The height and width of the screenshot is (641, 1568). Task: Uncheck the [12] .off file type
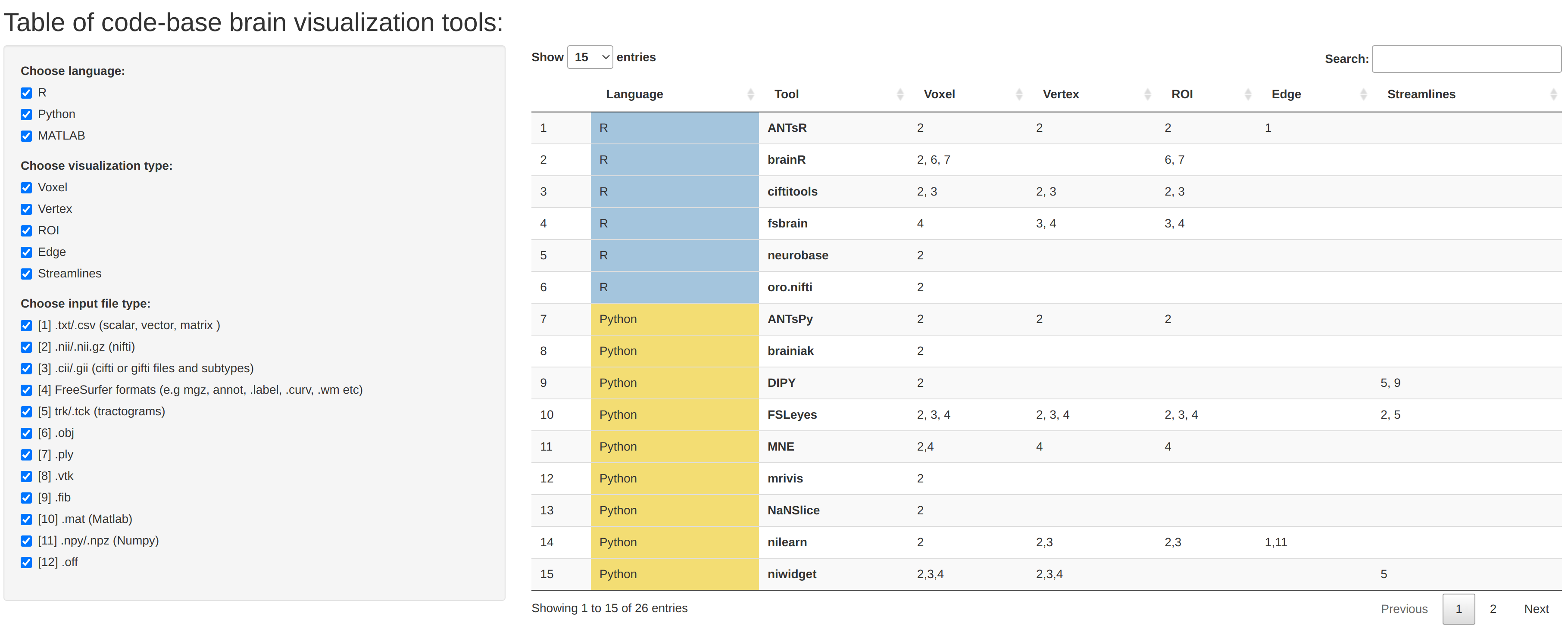(26, 563)
